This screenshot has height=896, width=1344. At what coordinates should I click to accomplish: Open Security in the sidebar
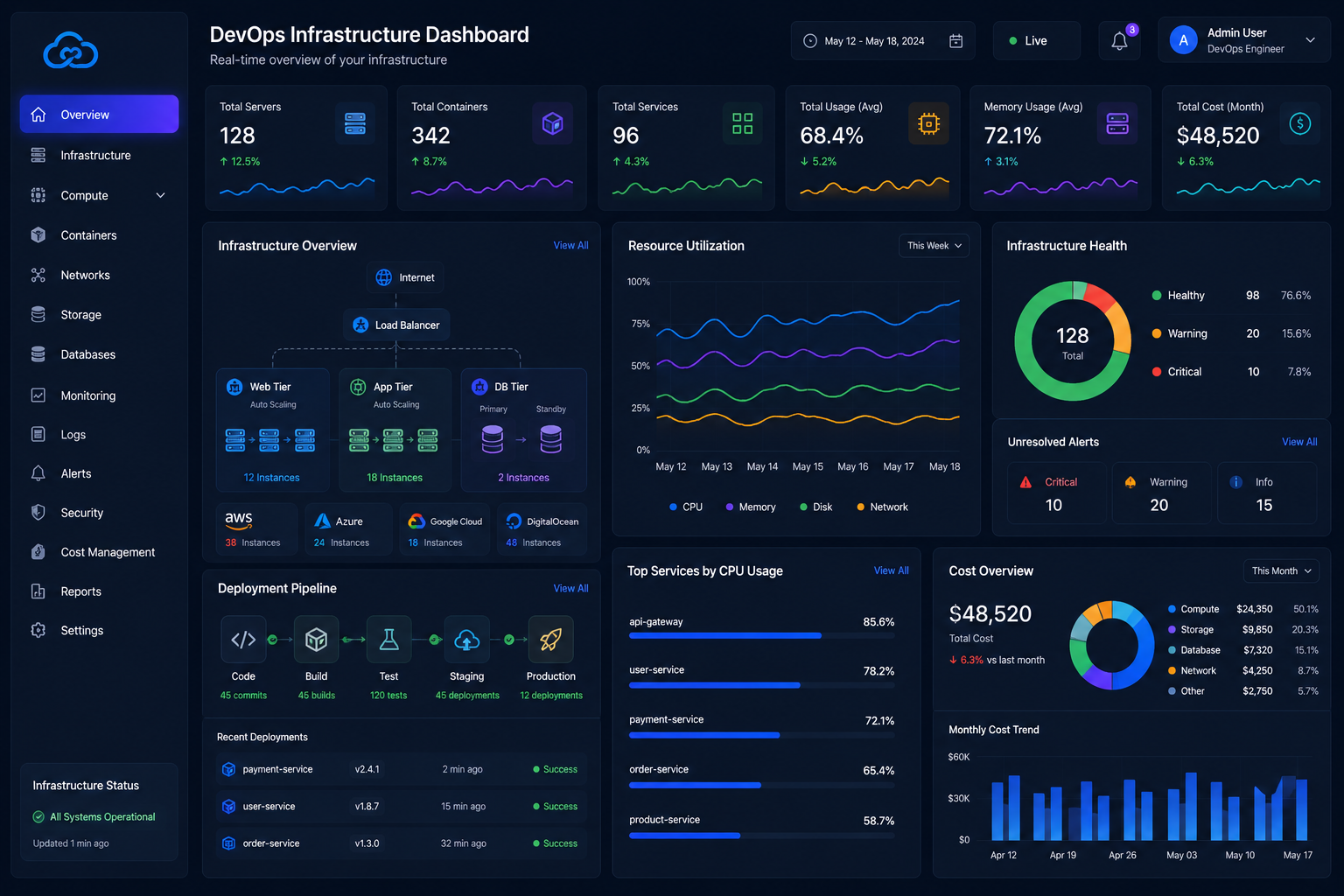point(99,513)
